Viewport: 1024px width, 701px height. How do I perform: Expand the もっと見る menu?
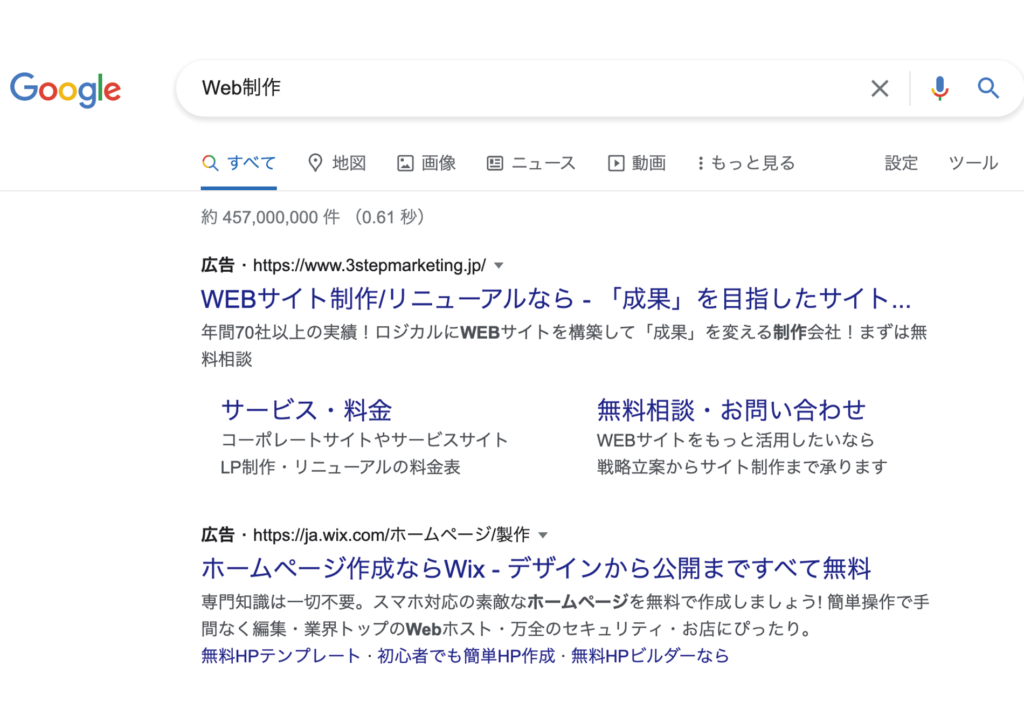pos(746,163)
